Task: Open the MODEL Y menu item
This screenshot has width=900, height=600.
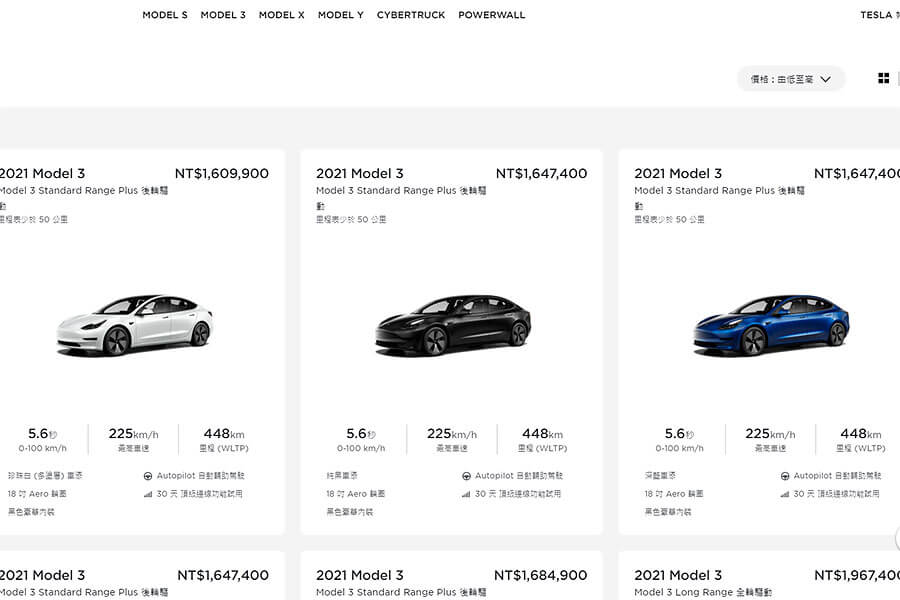Action: point(340,15)
